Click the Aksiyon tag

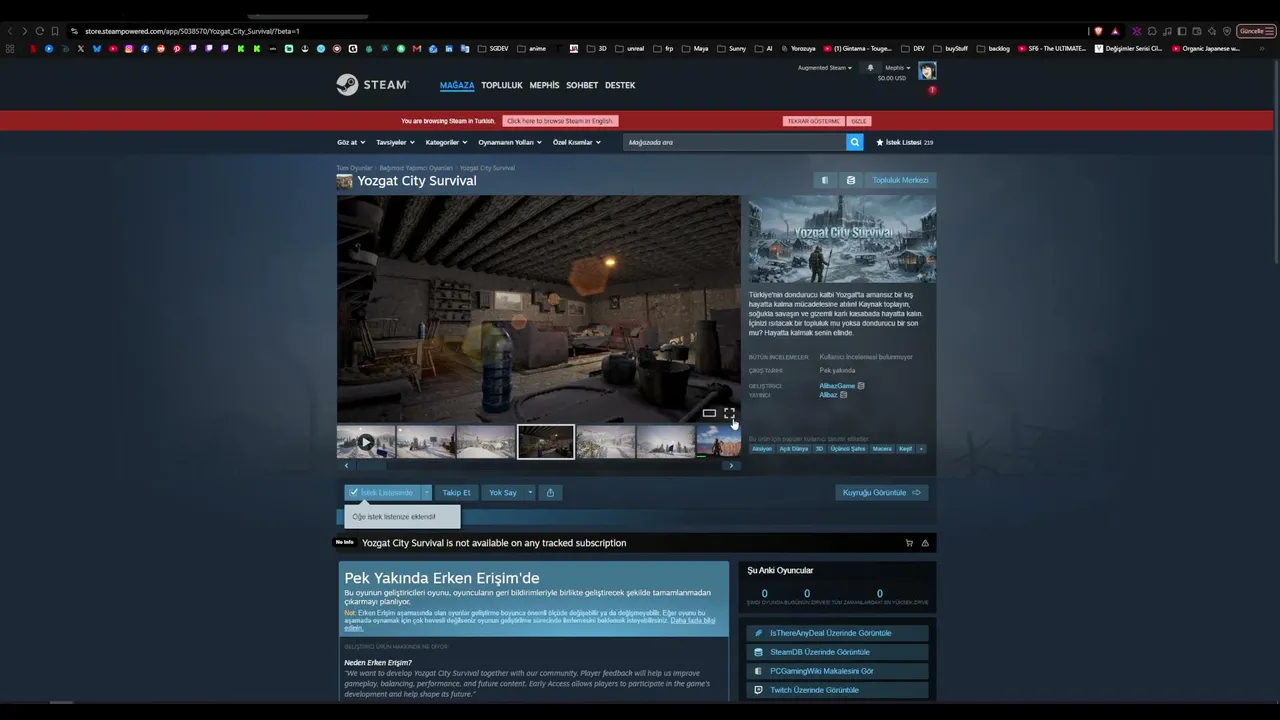pos(762,449)
